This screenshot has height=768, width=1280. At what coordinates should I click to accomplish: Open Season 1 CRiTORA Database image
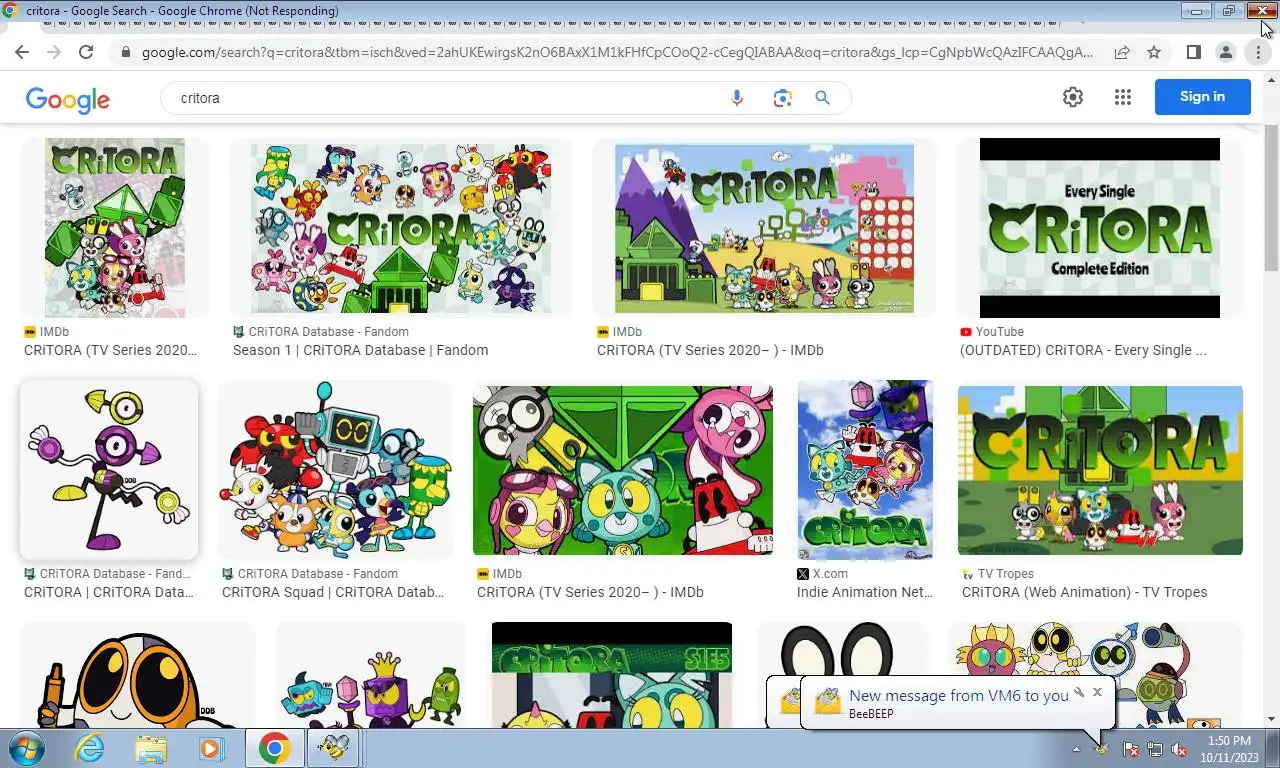[x=401, y=228]
